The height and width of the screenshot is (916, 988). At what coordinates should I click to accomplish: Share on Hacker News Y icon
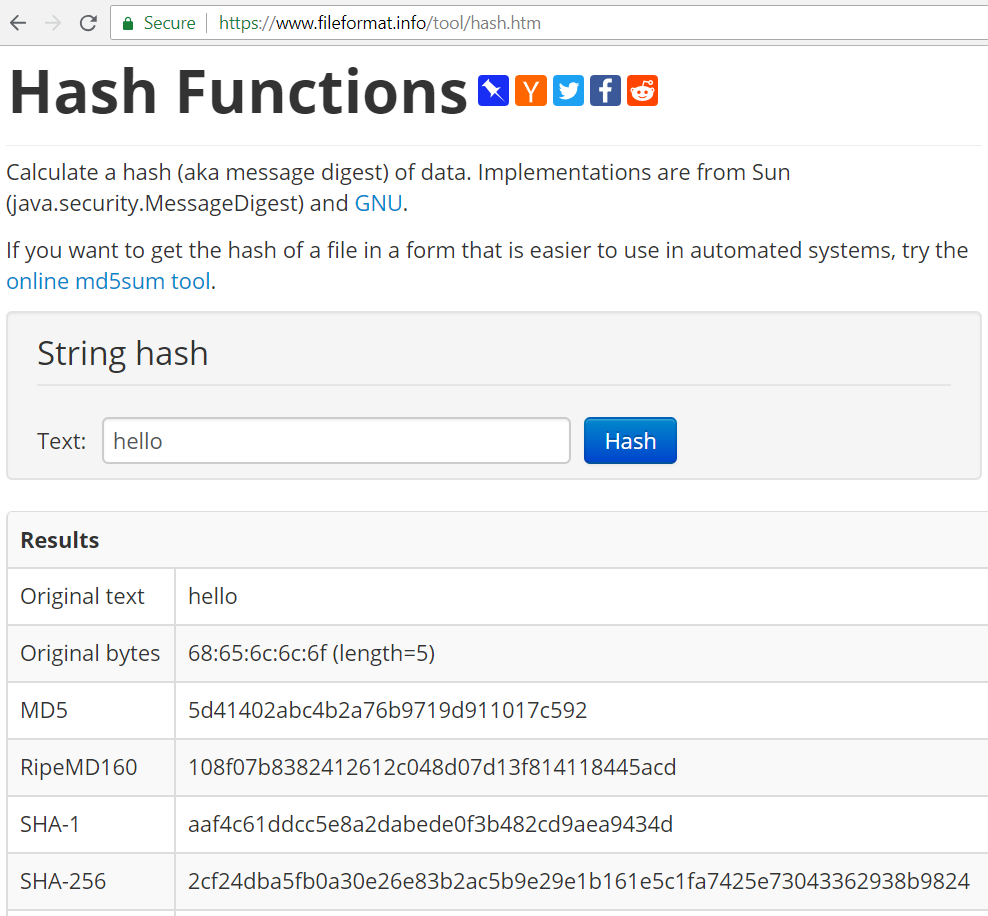(x=531, y=91)
